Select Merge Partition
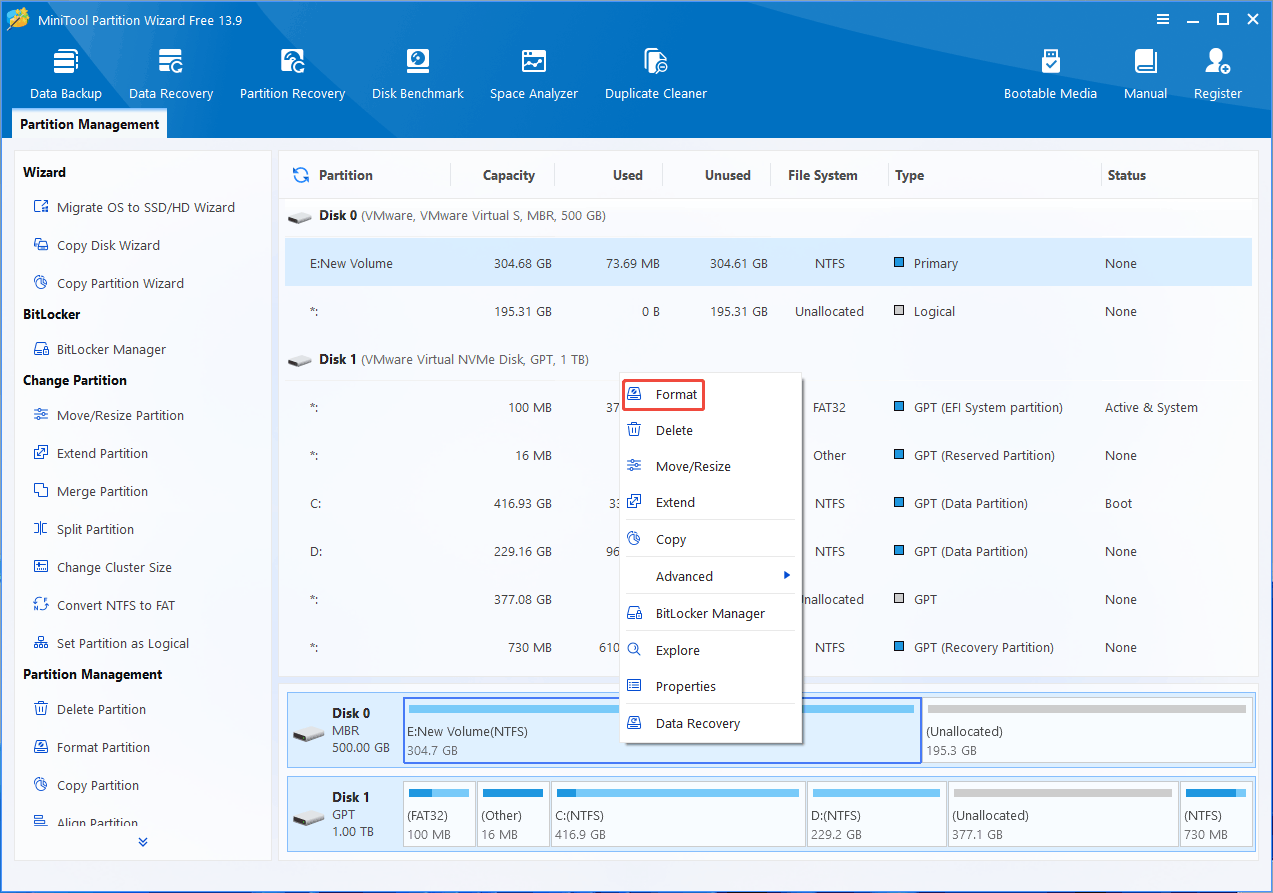The image size is (1273, 893). (x=91, y=491)
